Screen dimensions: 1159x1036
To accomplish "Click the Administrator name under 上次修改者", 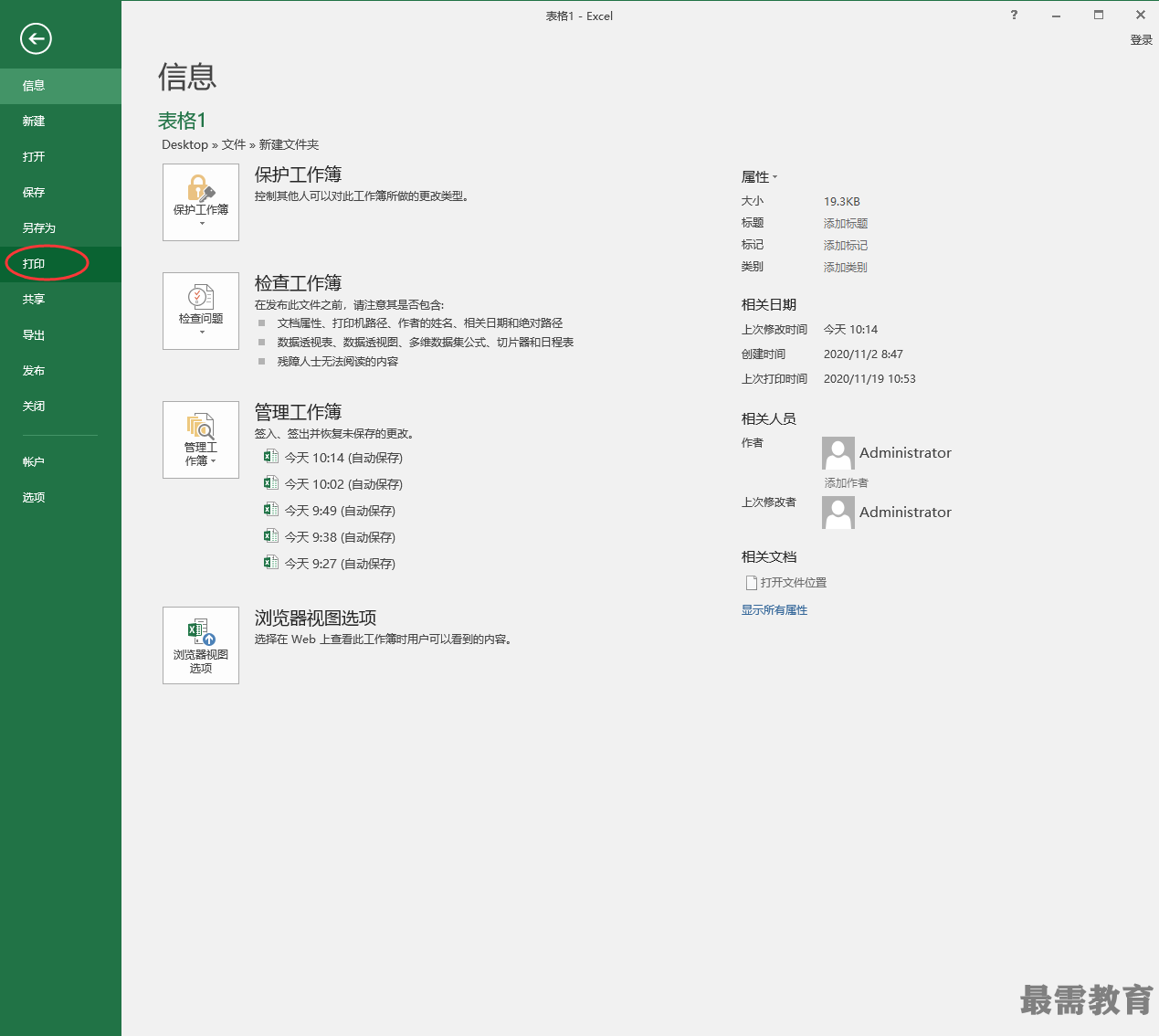I will click(905, 513).
